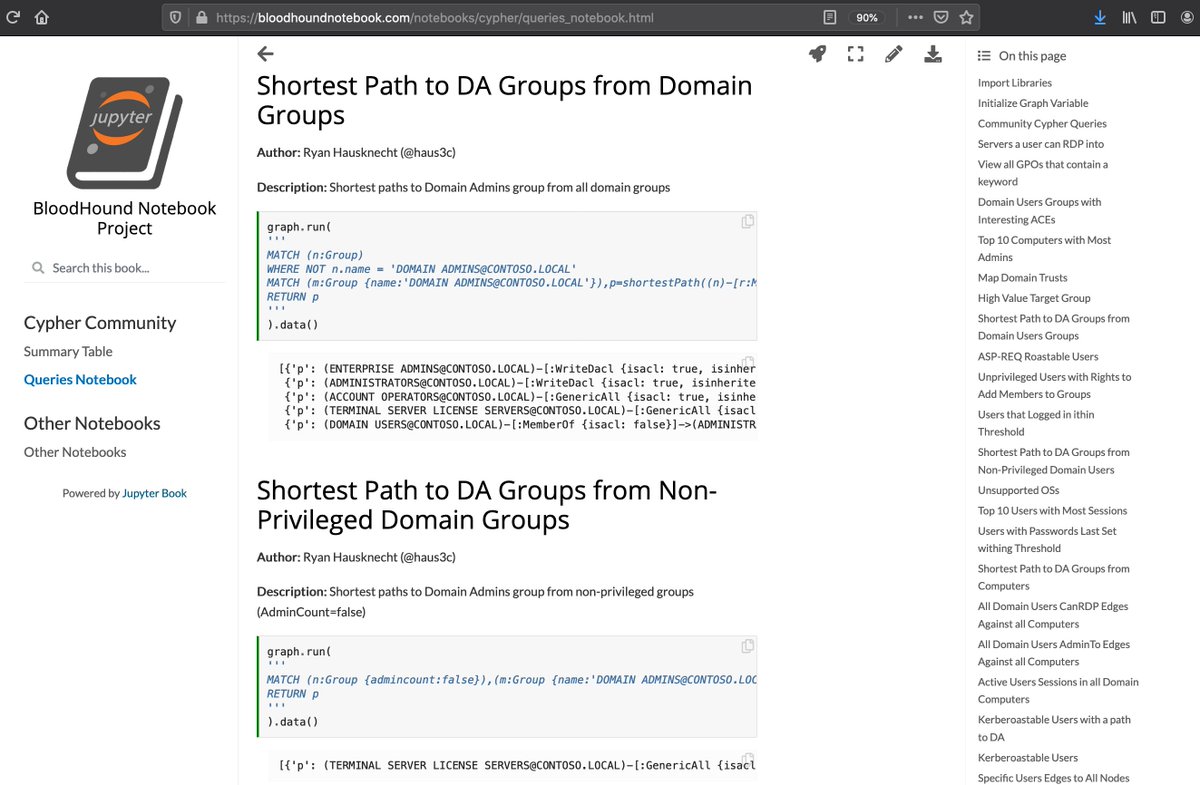Screen dimensions: 1200x785
Task: Jump to Users that Logged in ithin Threshold
Action: click(1036, 423)
